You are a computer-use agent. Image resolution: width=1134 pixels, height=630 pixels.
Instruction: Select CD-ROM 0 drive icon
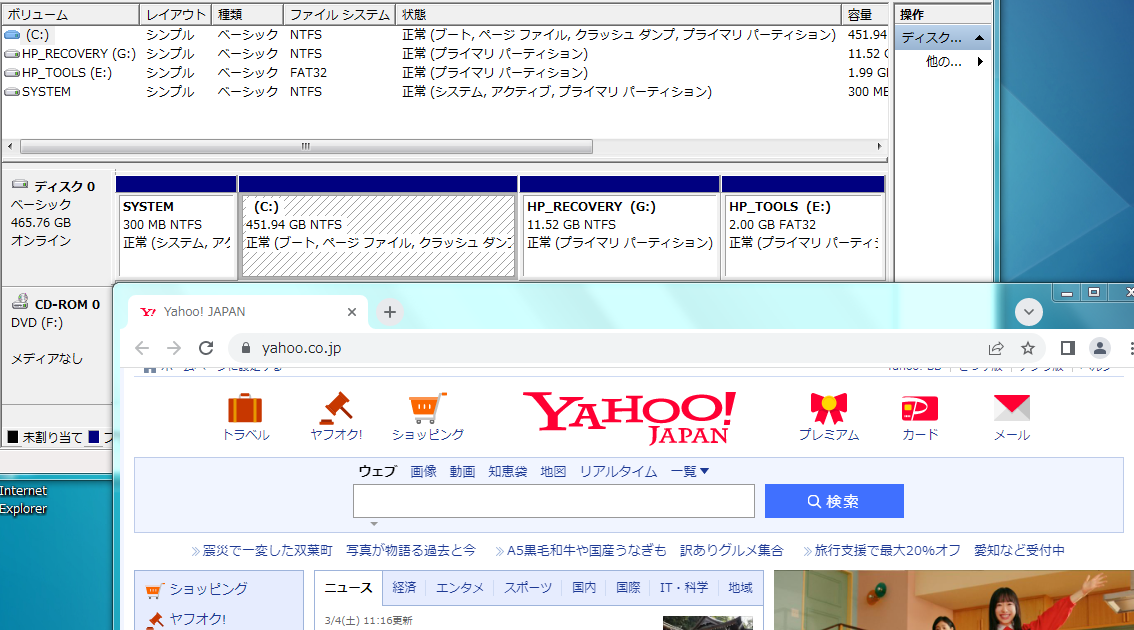coord(20,302)
